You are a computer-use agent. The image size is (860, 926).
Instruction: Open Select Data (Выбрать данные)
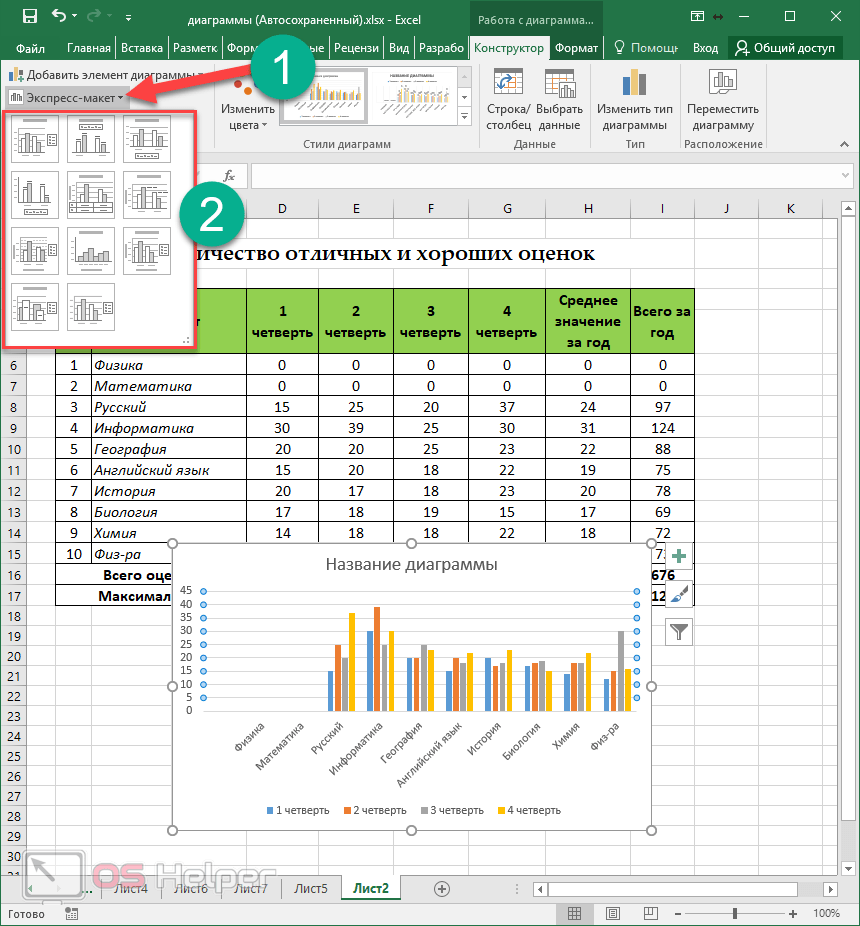point(559,102)
